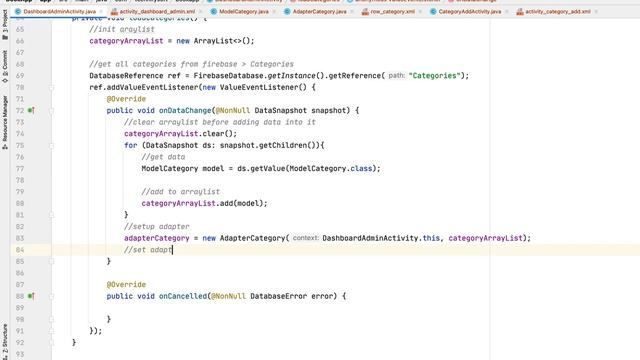Toggle fold end marker at line 90
This screenshot has height=360, width=640.
[x=51, y=319]
